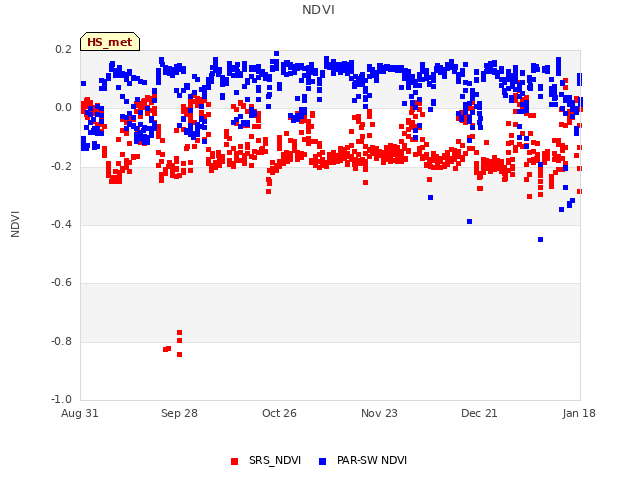Viewport: 640px width, 480px height.
Task: Click the -0.8 y-axis tick label
Action: (62, 341)
